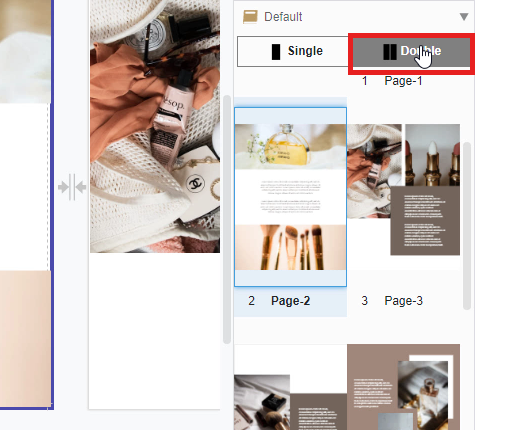Click the single-page black rectangle icon
The height and width of the screenshot is (430, 529).
click(x=276, y=52)
